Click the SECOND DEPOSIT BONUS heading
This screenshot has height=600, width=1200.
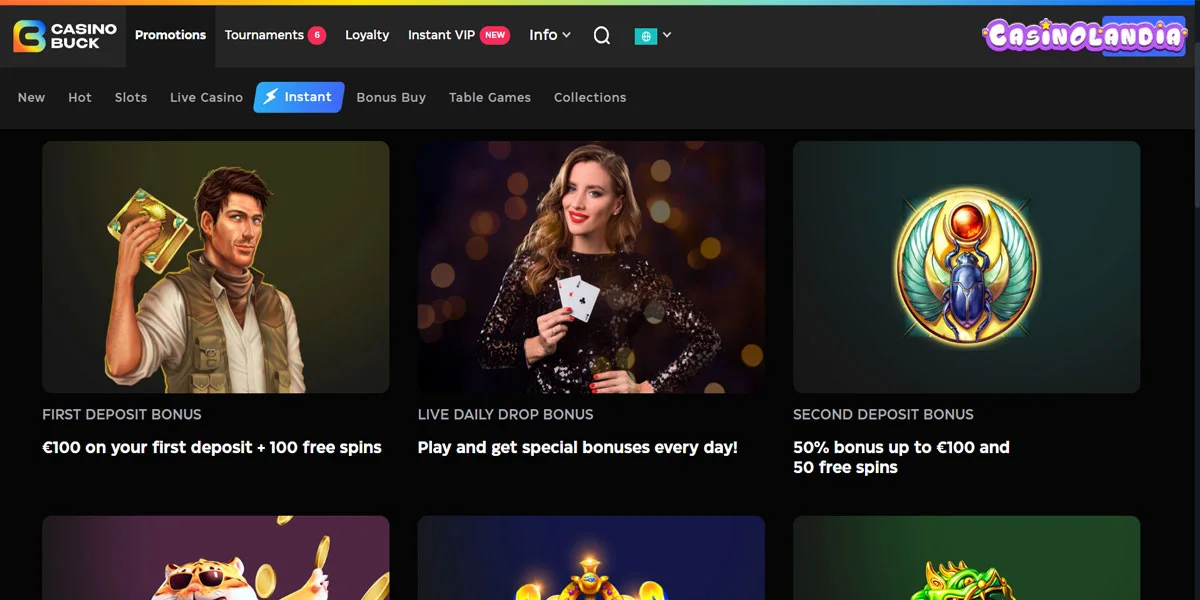[x=883, y=414]
